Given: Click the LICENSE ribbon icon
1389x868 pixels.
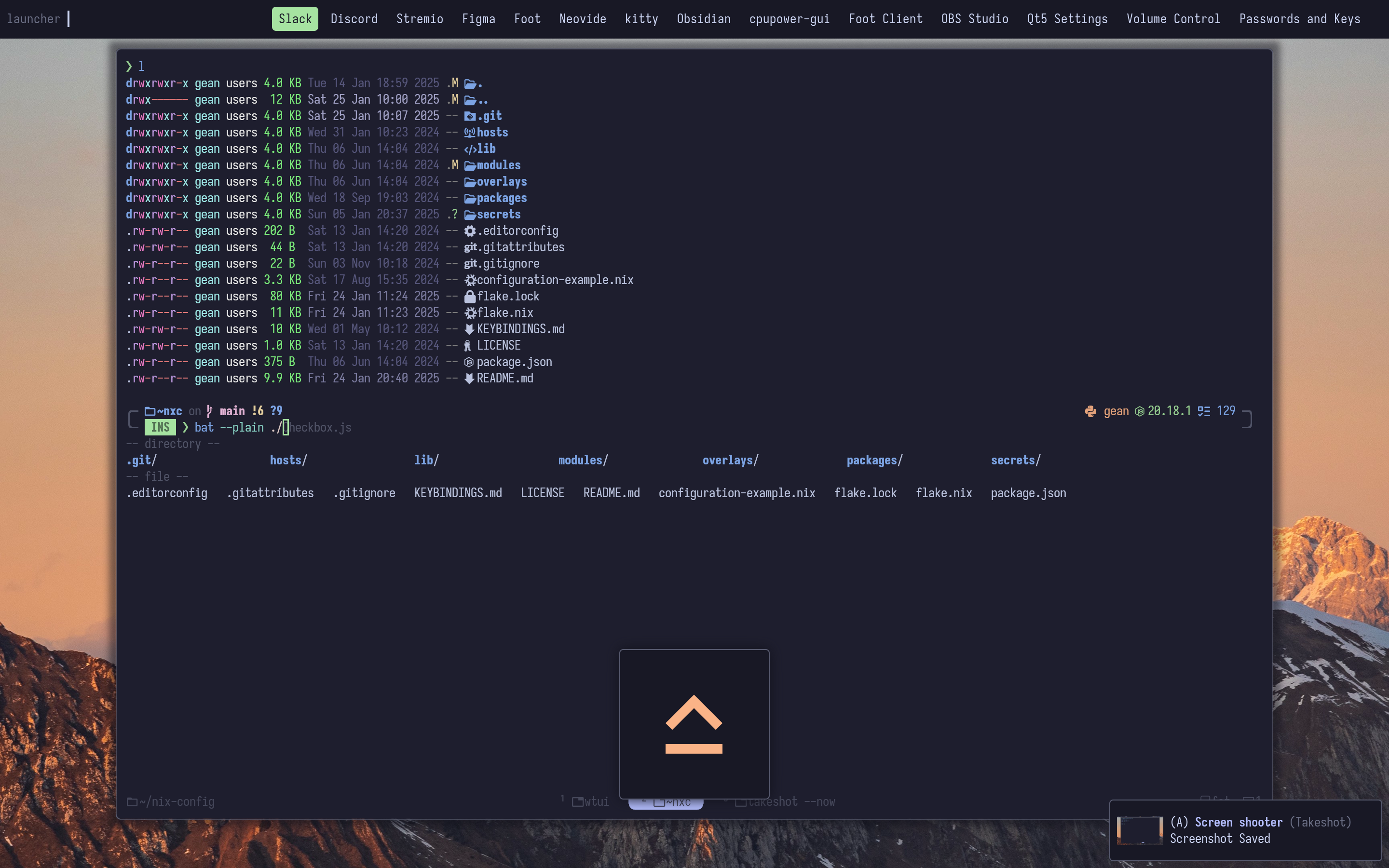Looking at the screenshot, I should coord(468,346).
